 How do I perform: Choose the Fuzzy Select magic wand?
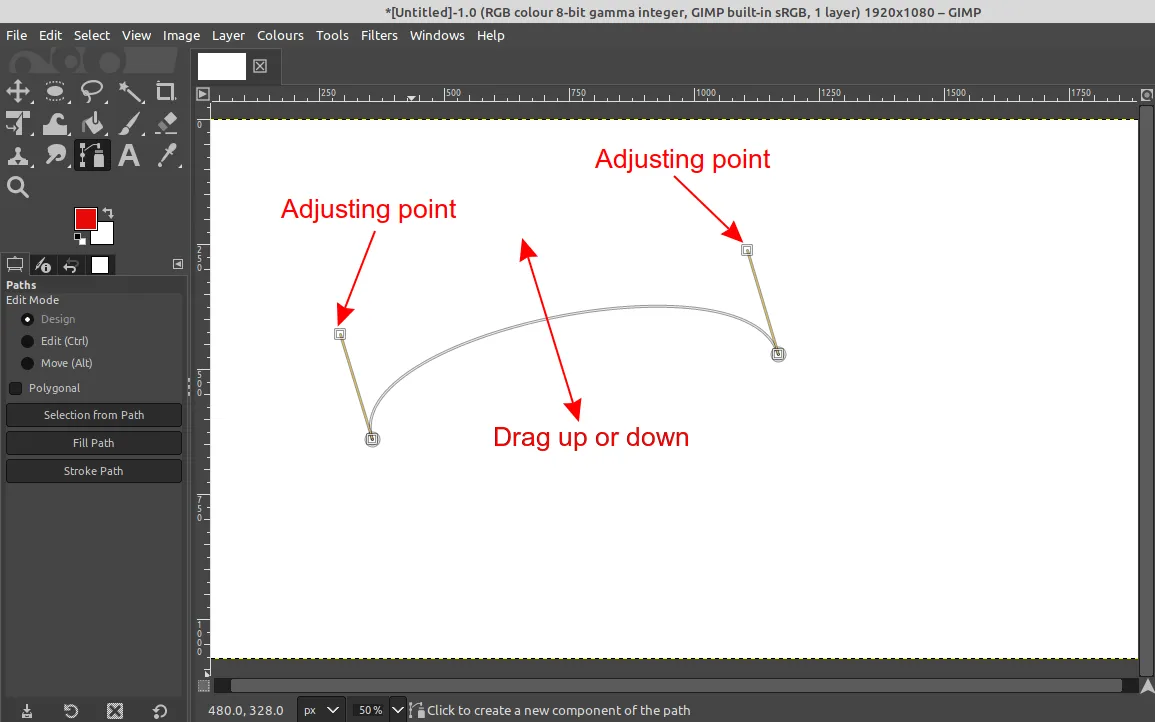[x=130, y=92]
